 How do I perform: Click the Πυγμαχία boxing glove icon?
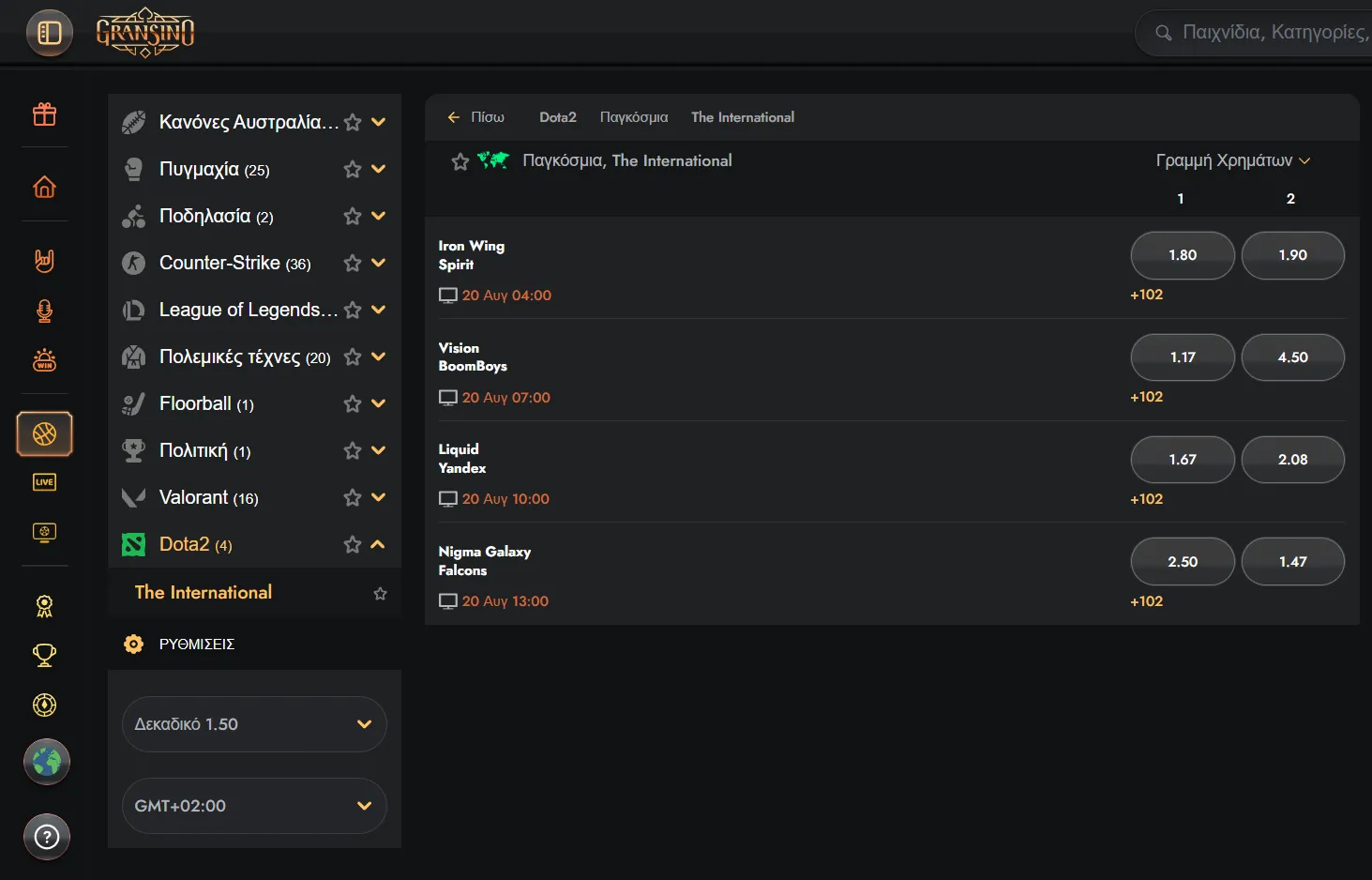pyautogui.click(x=134, y=169)
